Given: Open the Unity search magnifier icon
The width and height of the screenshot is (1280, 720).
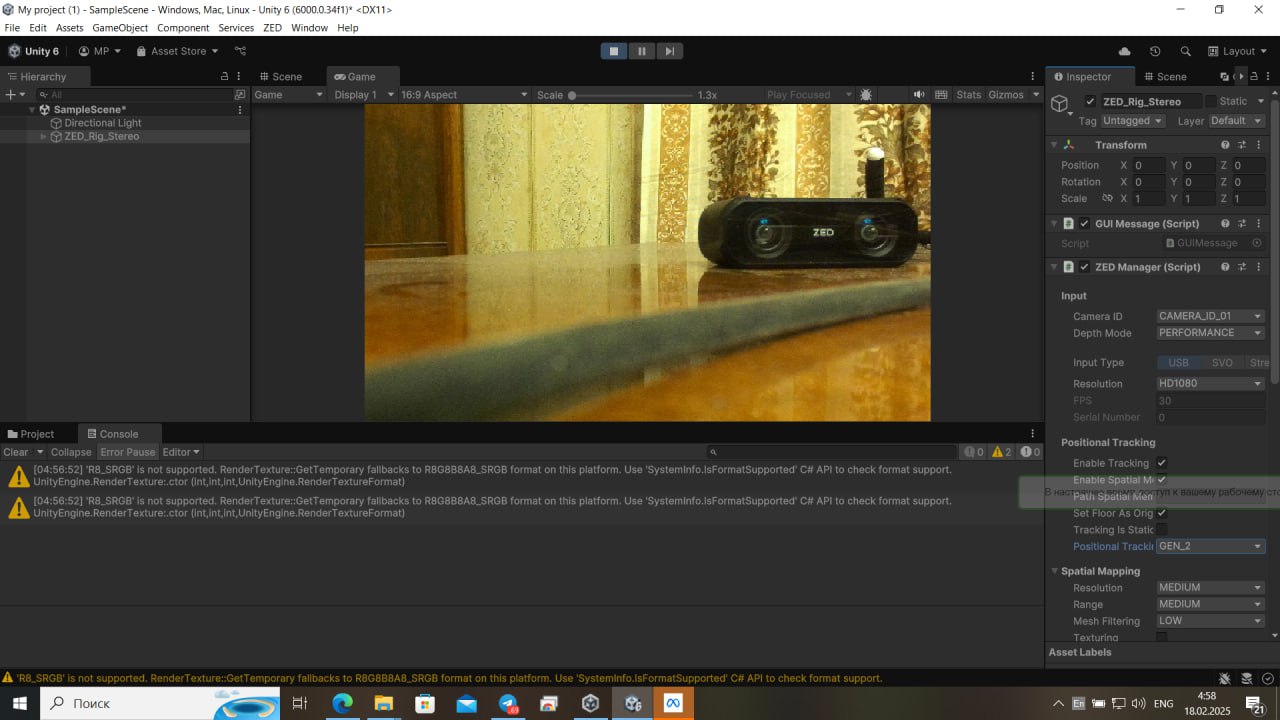Looking at the screenshot, I should click(1186, 51).
